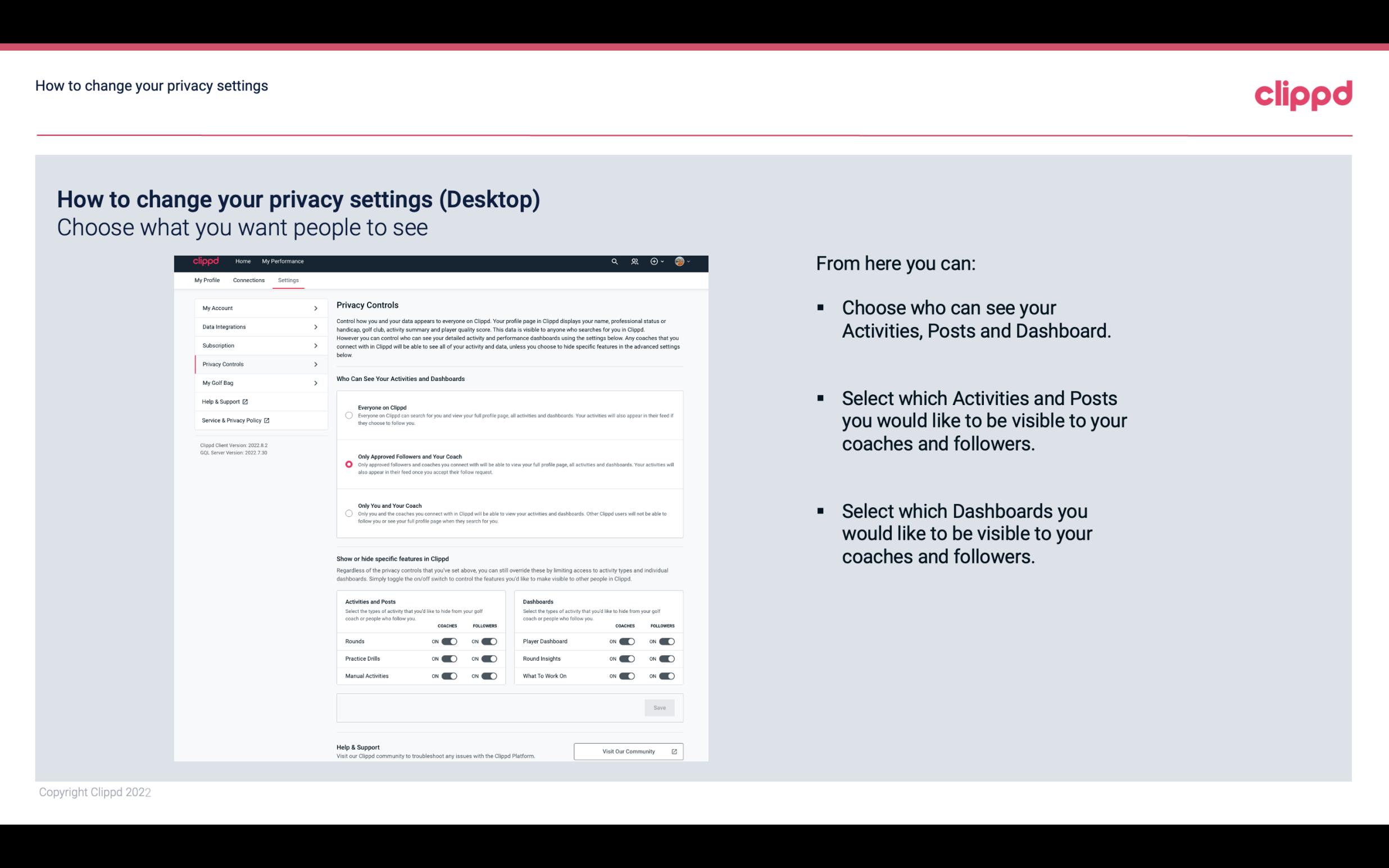This screenshot has width=1389, height=868.
Task: Click Visit Our Community button
Action: 627,751
